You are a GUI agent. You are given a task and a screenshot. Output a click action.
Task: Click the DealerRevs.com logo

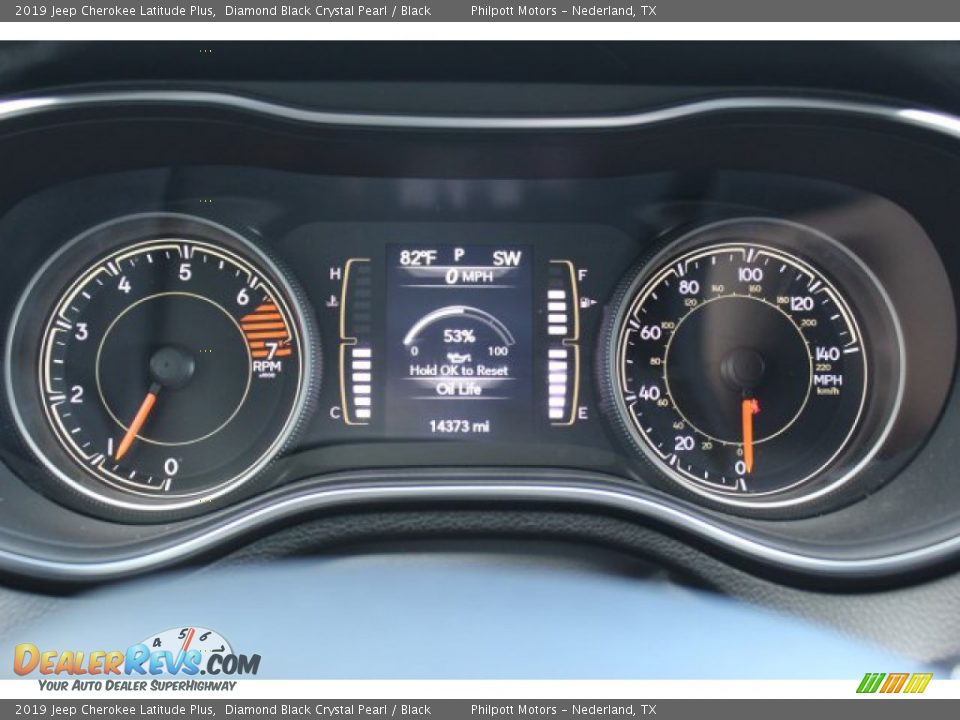[137, 660]
